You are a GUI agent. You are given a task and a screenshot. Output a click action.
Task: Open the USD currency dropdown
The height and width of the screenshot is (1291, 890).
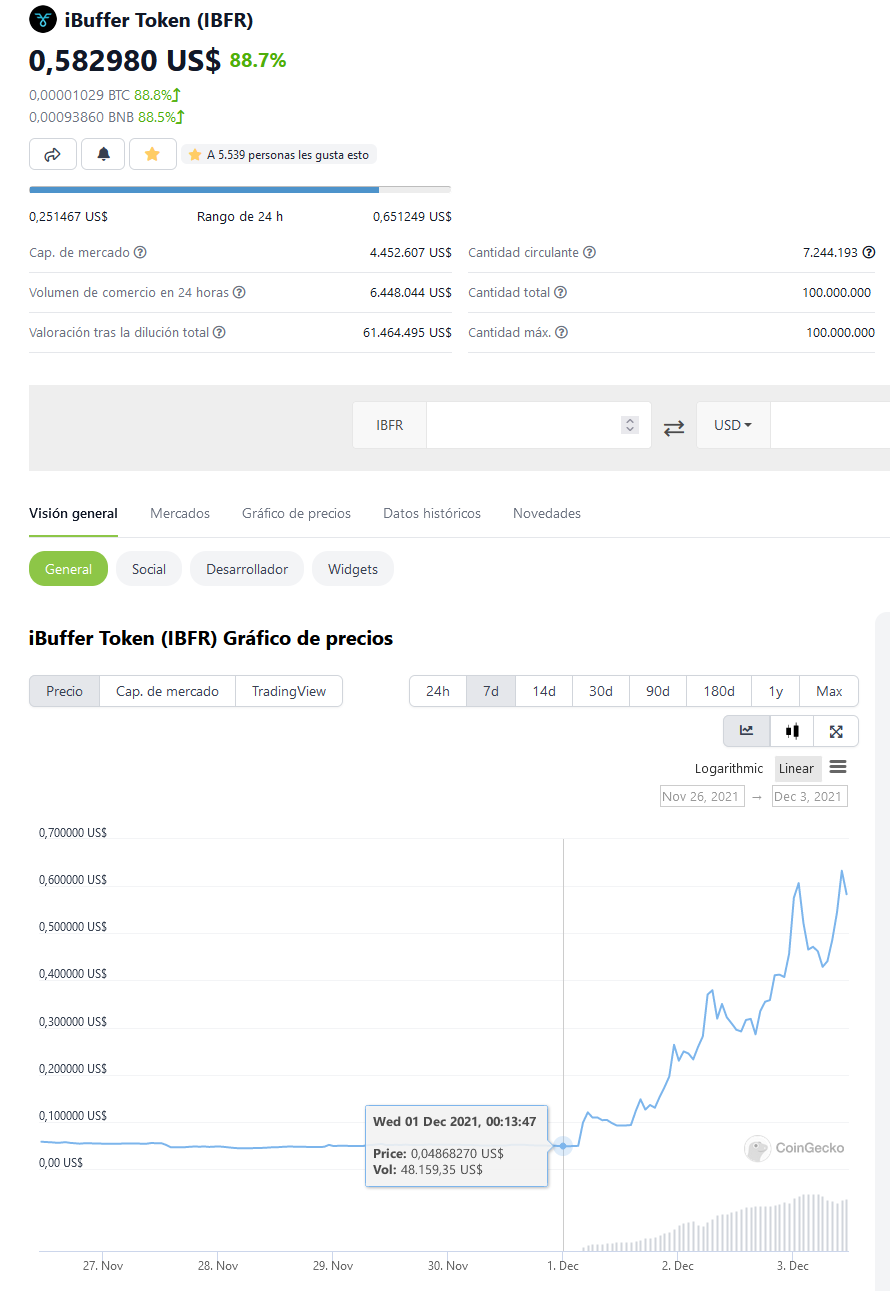point(732,425)
